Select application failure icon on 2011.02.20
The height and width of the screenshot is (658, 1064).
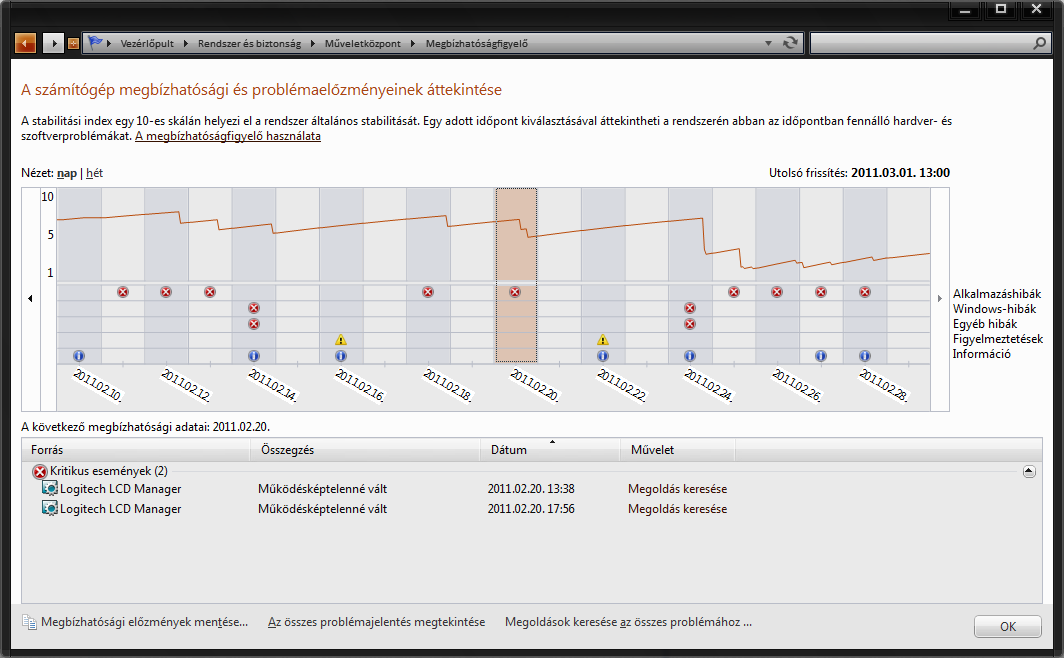click(515, 292)
